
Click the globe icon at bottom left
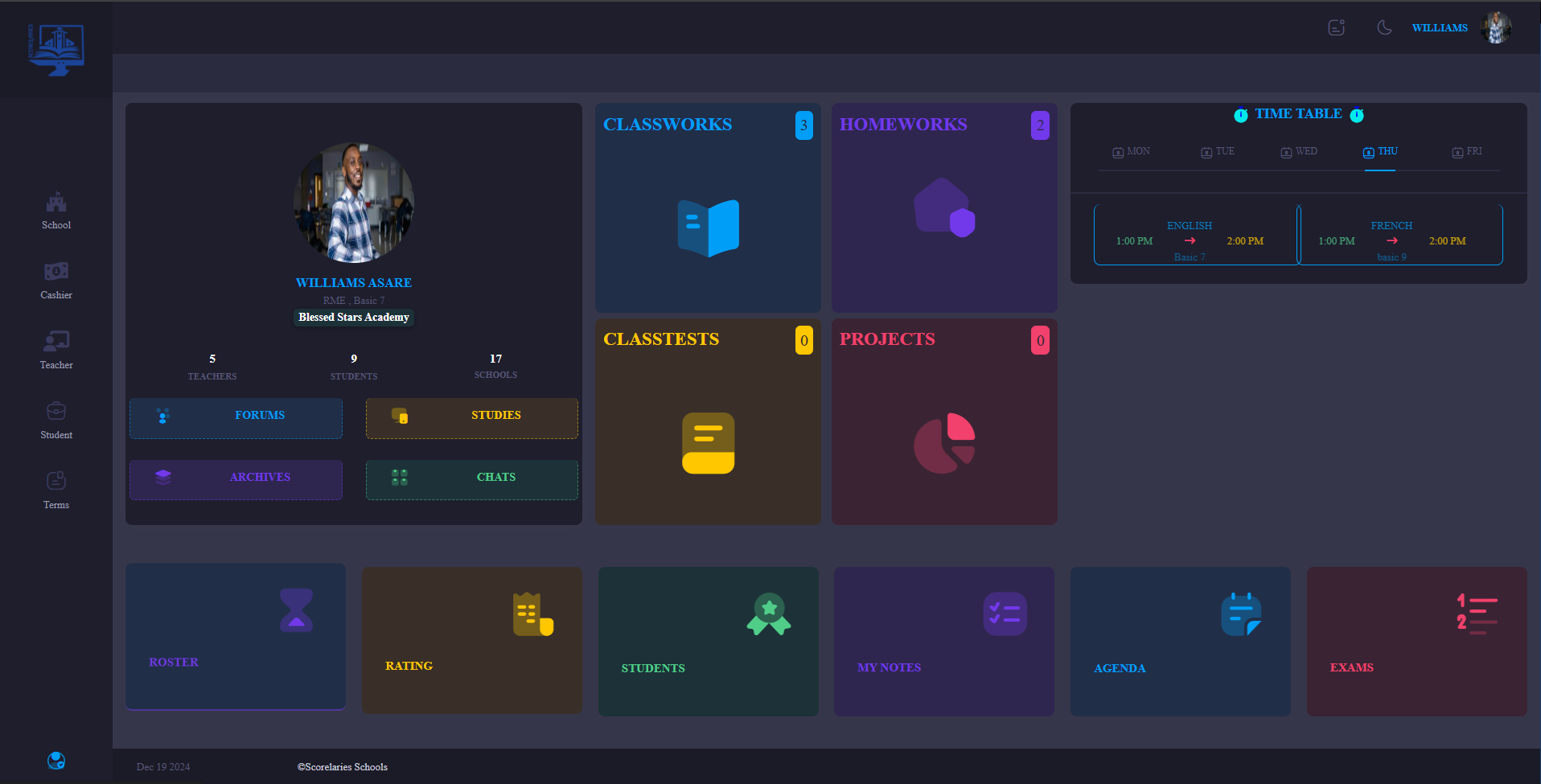pos(56,760)
